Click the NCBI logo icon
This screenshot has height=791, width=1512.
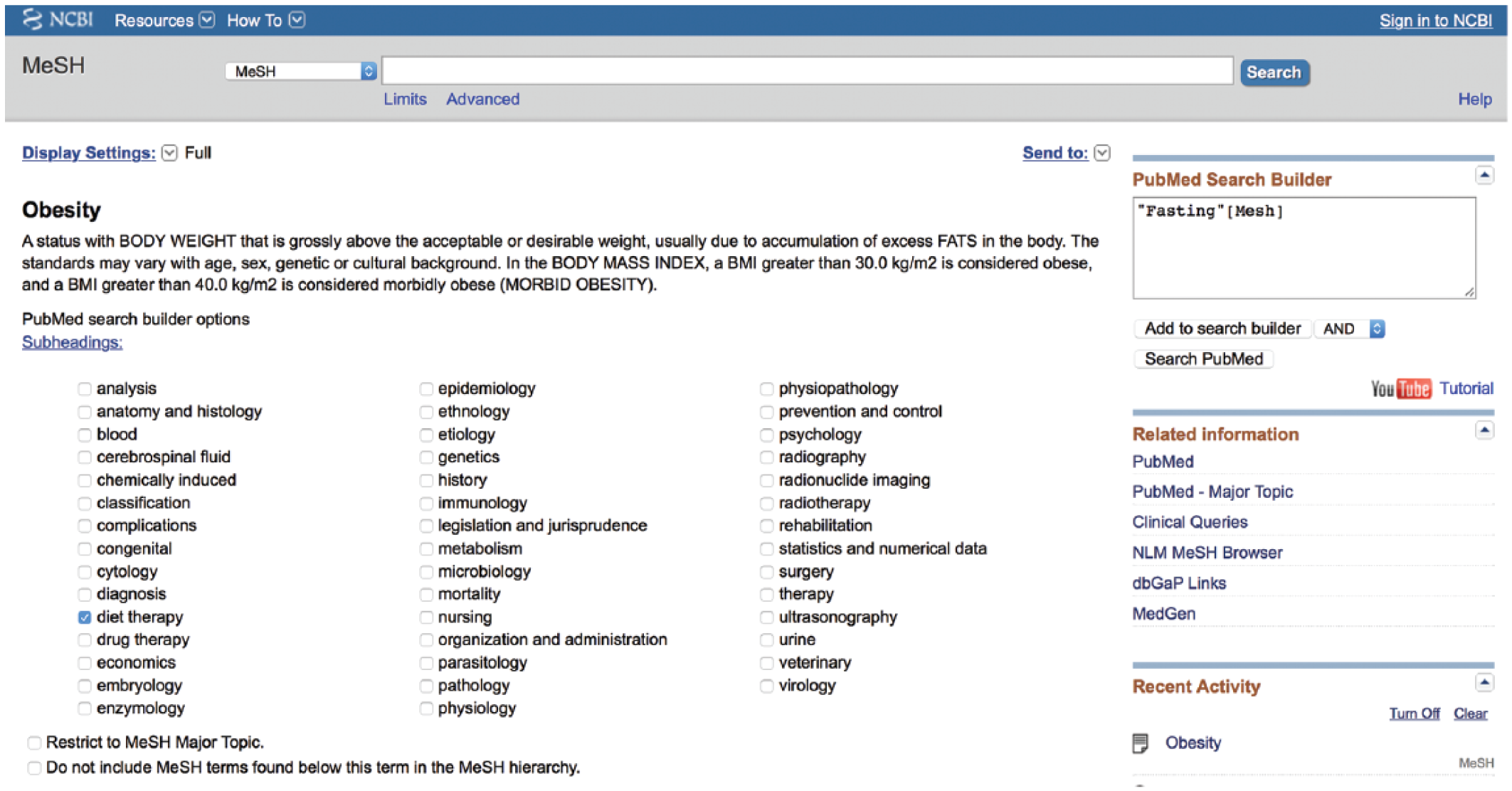coord(33,19)
